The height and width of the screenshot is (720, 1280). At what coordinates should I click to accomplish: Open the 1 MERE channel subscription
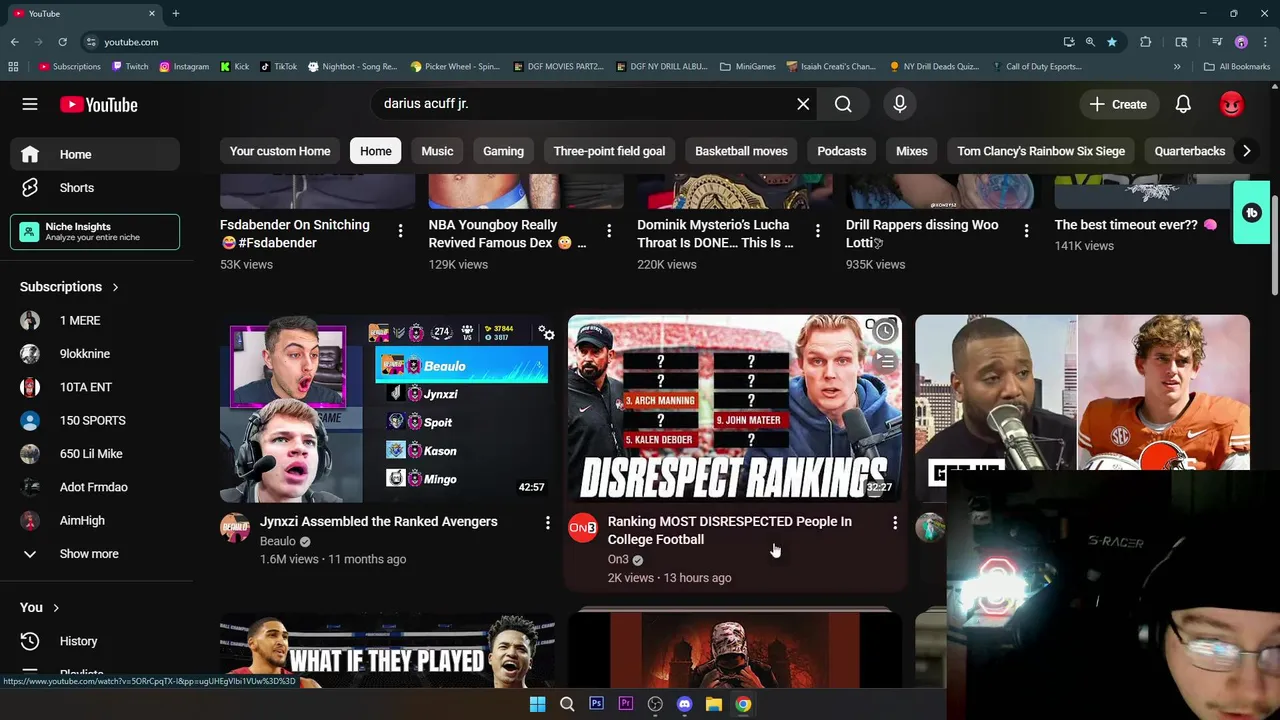(x=95, y=321)
